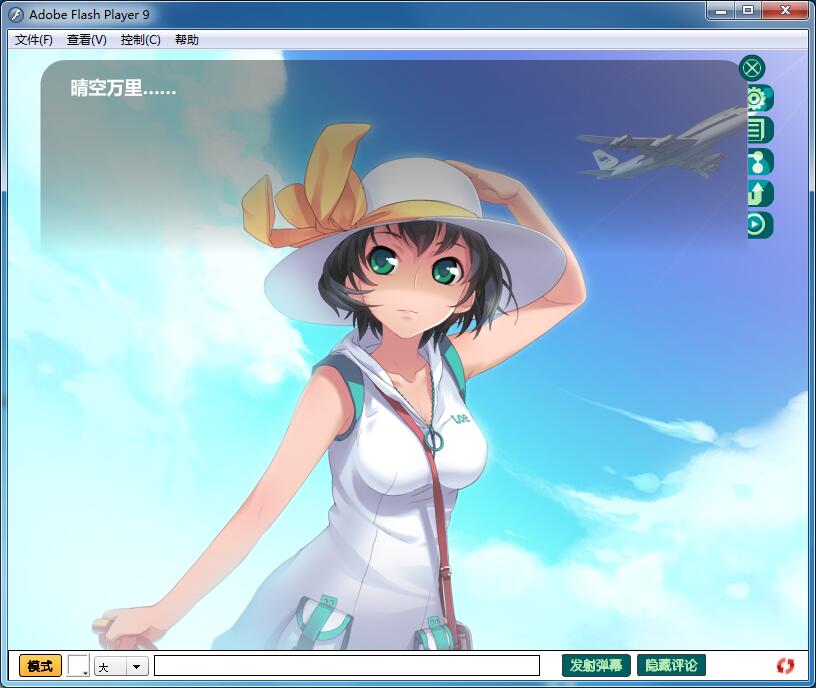Click the upload arrow icon in sidebar
Image resolution: width=816 pixels, height=688 pixels.
[x=760, y=193]
